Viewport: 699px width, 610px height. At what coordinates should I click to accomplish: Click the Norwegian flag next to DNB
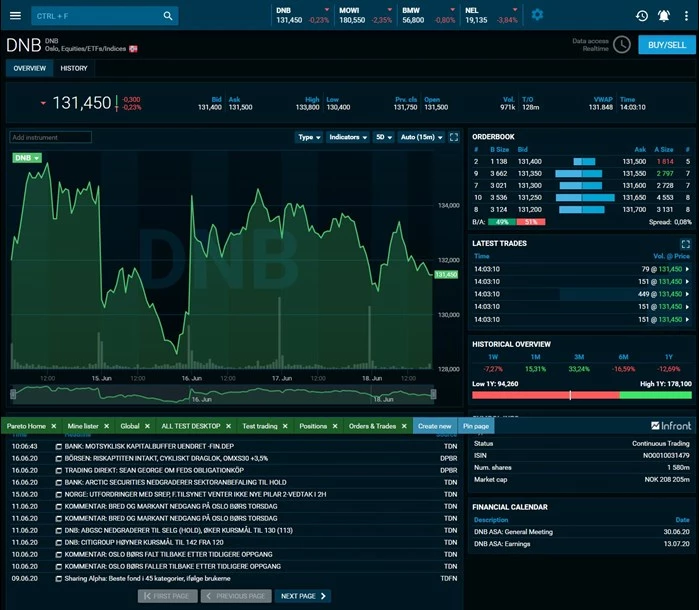click(133, 49)
